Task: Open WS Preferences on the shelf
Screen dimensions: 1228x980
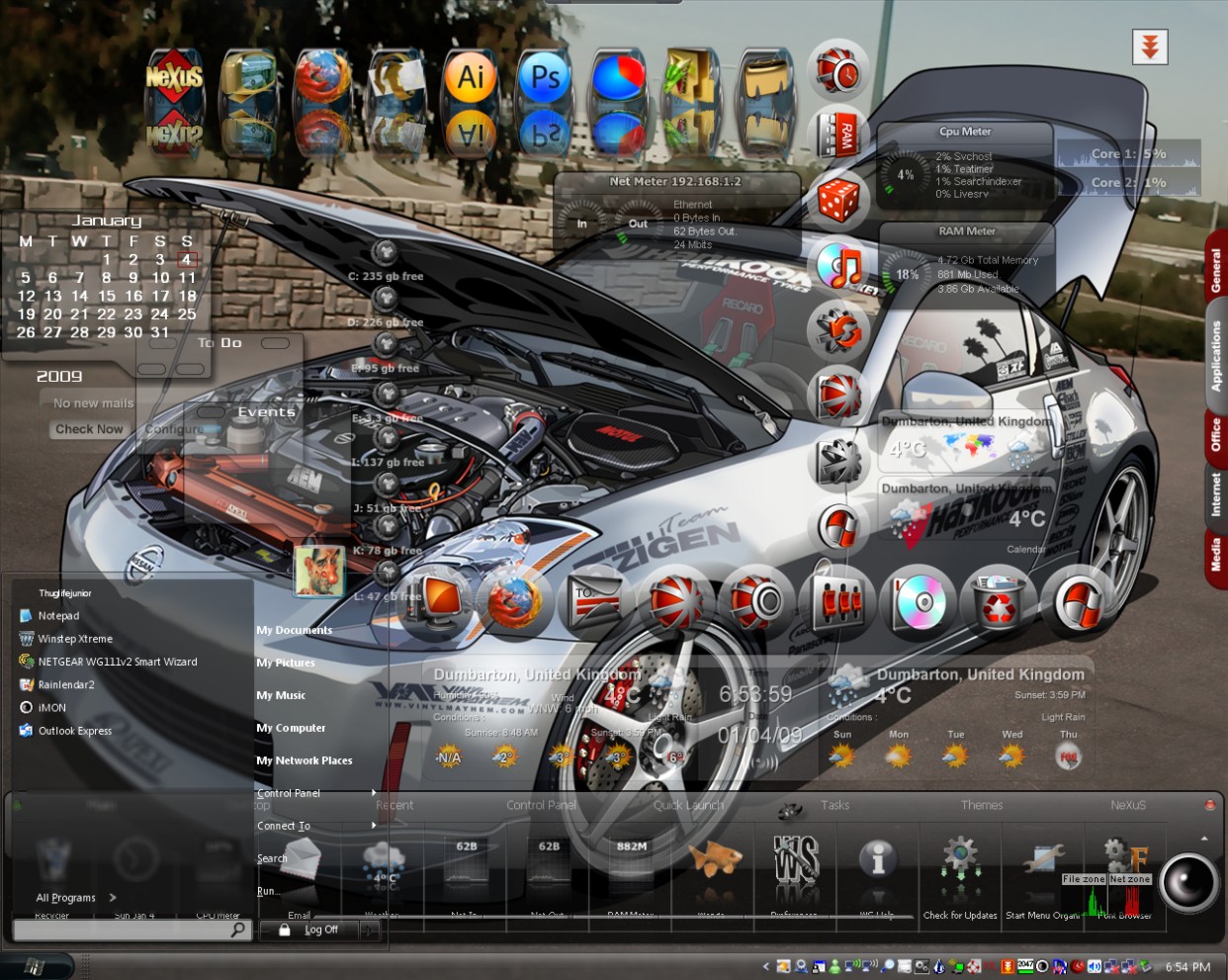Action: pos(796,858)
